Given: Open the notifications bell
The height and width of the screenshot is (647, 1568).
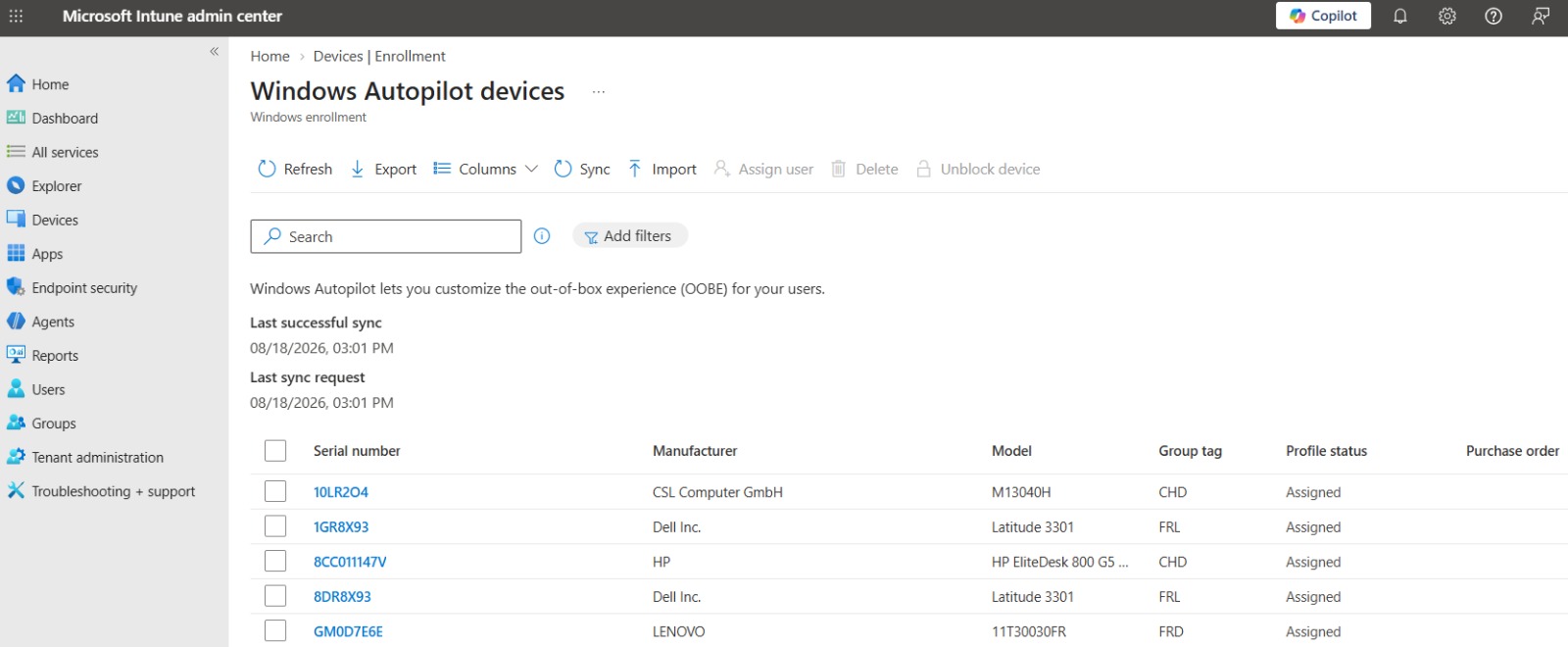Looking at the screenshot, I should 1400,16.
